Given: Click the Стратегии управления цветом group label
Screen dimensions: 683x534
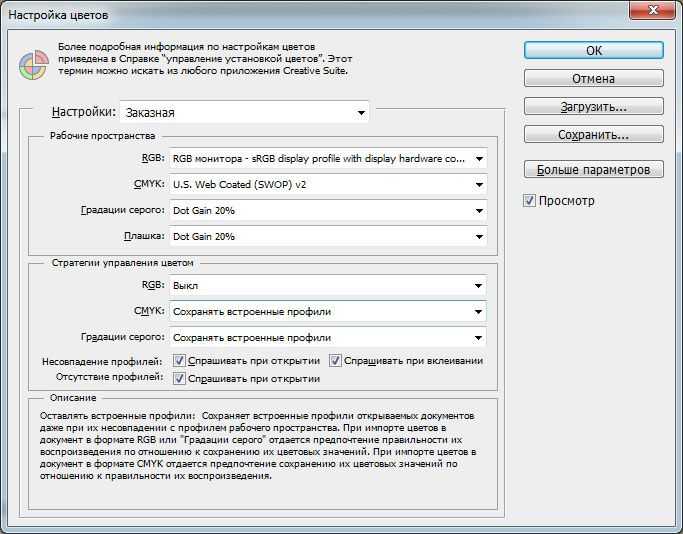Looking at the screenshot, I should [122, 263].
